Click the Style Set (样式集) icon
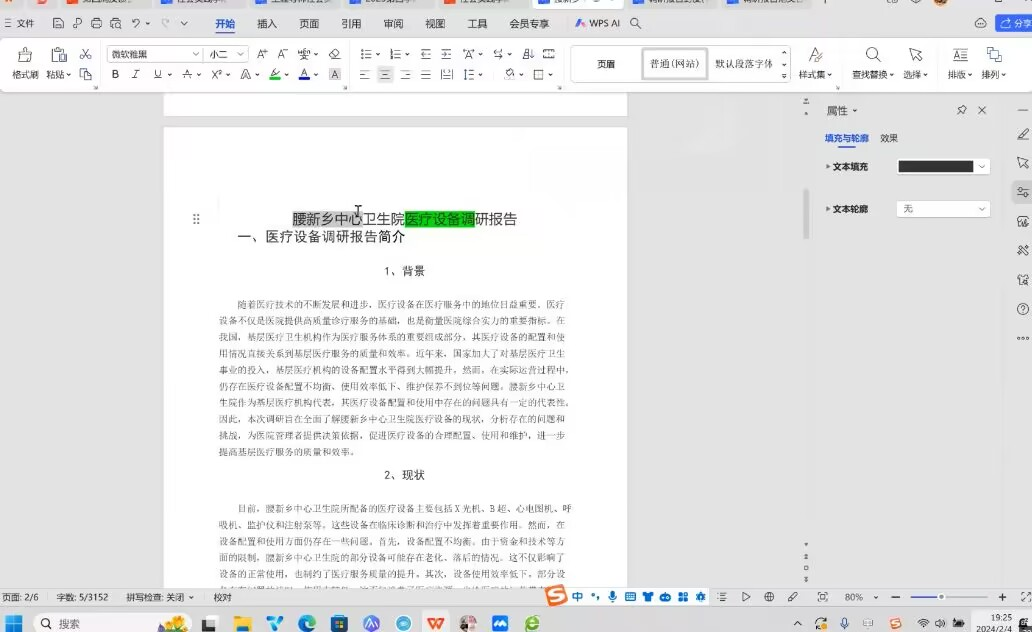This screenshot has height=632, width=1032. click(x=815, y=57)
